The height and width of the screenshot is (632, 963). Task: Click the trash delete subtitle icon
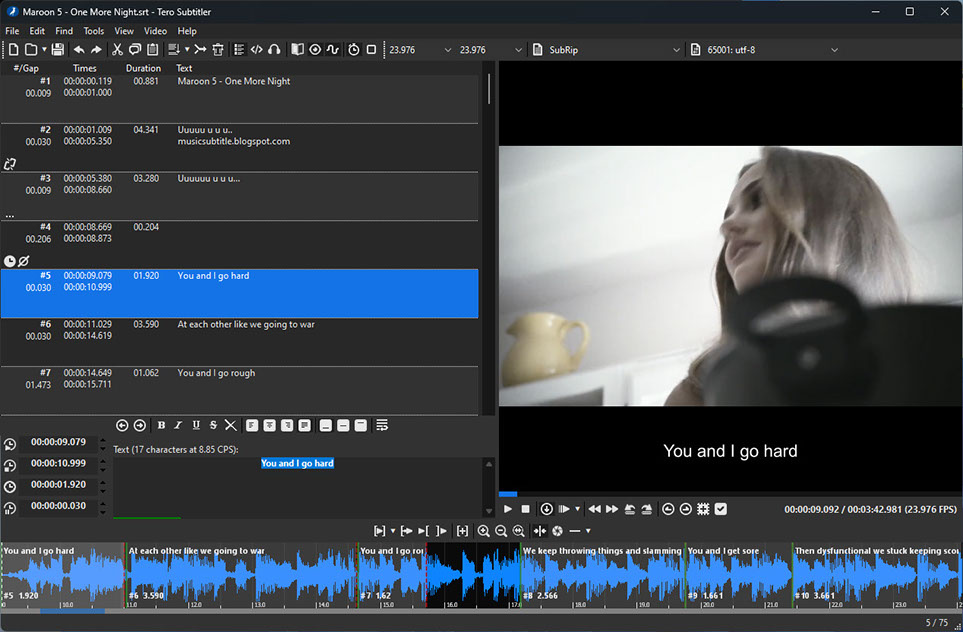coord(218,50)
